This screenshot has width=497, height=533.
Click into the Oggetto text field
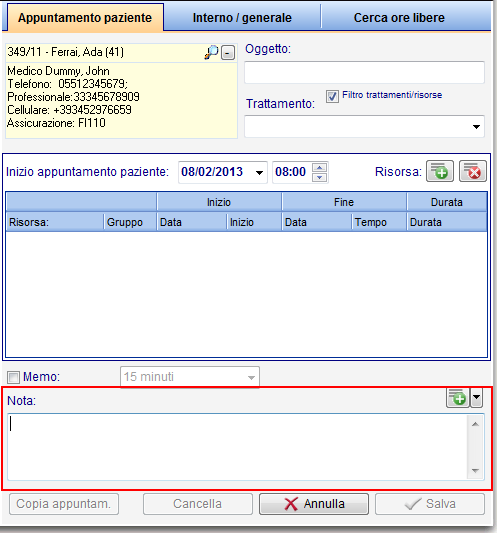[364, 72]
